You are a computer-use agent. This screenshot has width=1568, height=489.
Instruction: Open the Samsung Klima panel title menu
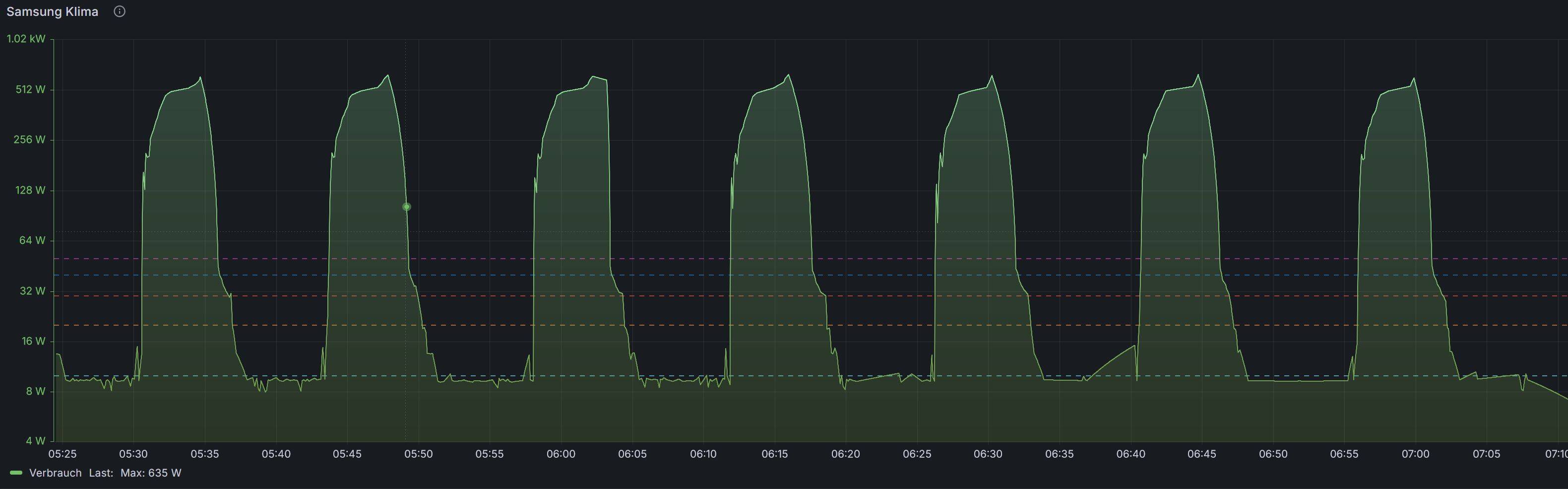tap(53, 11)
